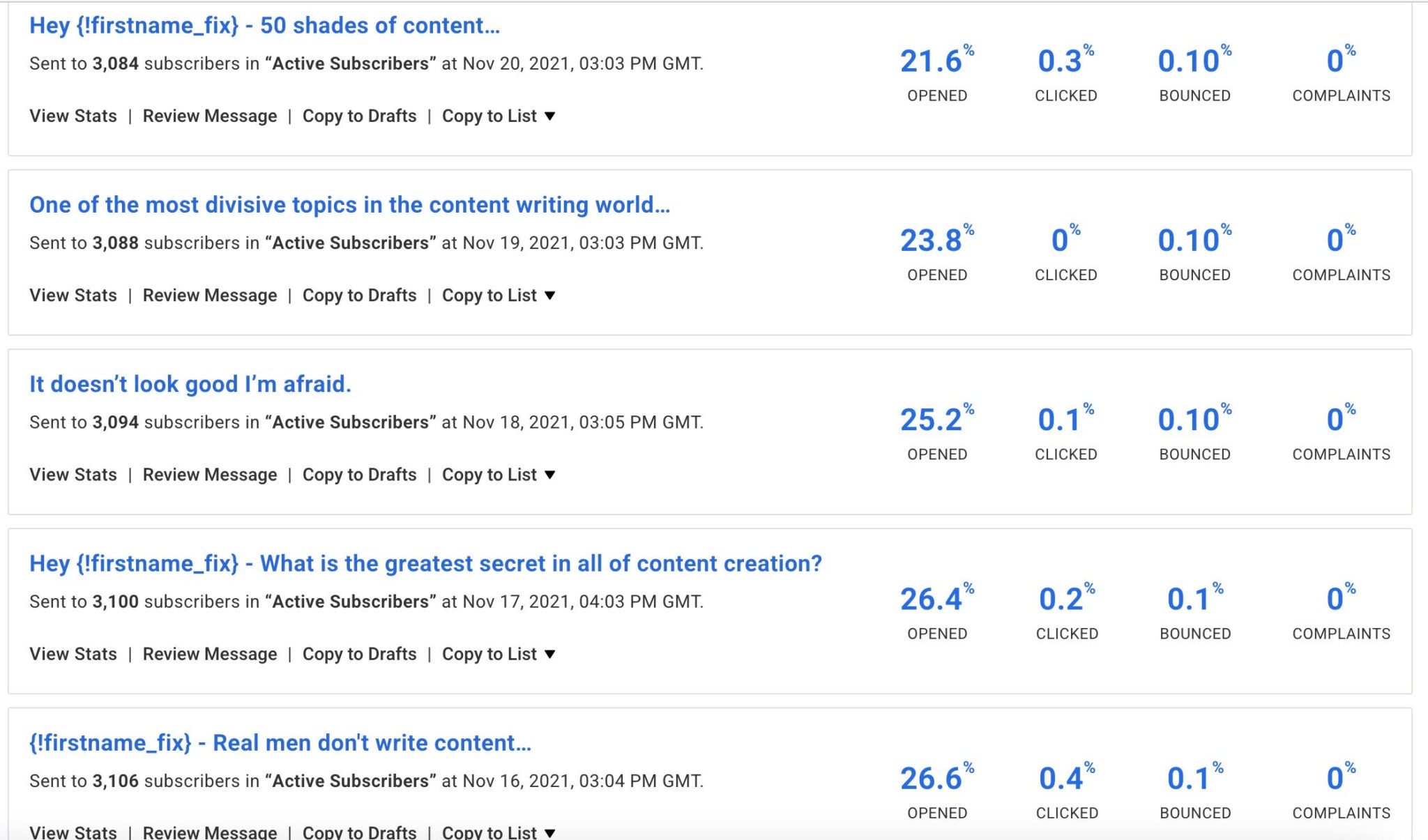View Stats for the Nov 16 broadcast
The height and width of the screenshot is (840, 1428).
[73, 832]
